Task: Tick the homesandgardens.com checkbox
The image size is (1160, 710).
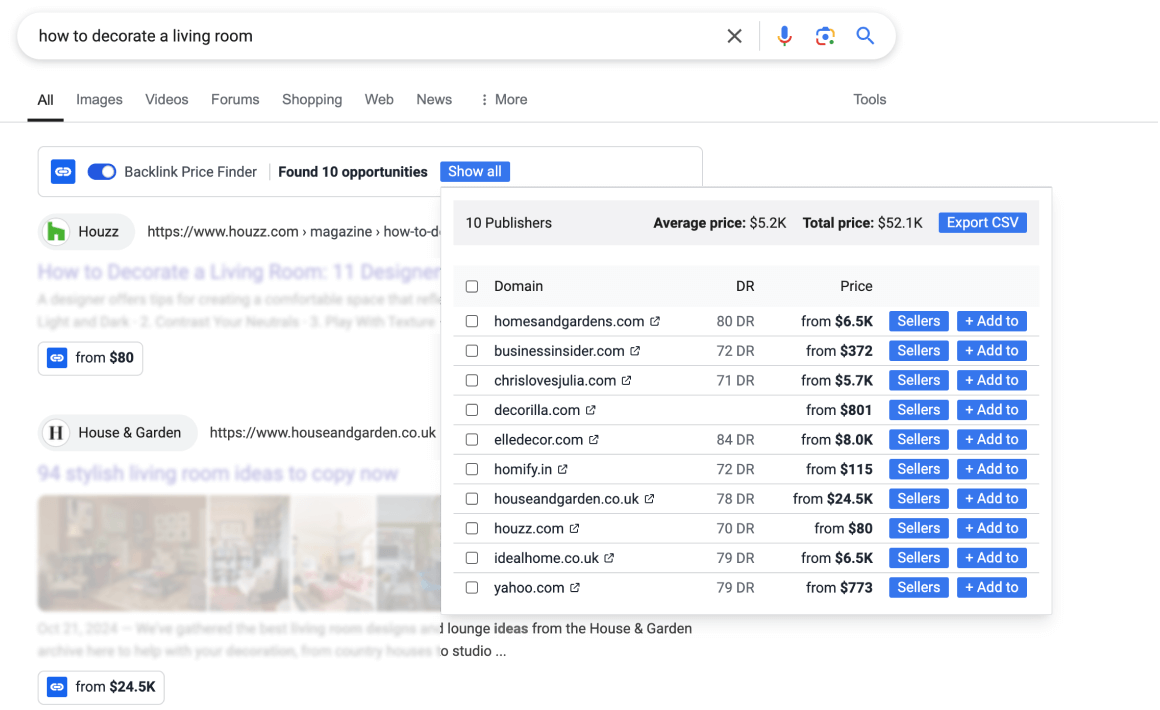Action: pos(472,321)
